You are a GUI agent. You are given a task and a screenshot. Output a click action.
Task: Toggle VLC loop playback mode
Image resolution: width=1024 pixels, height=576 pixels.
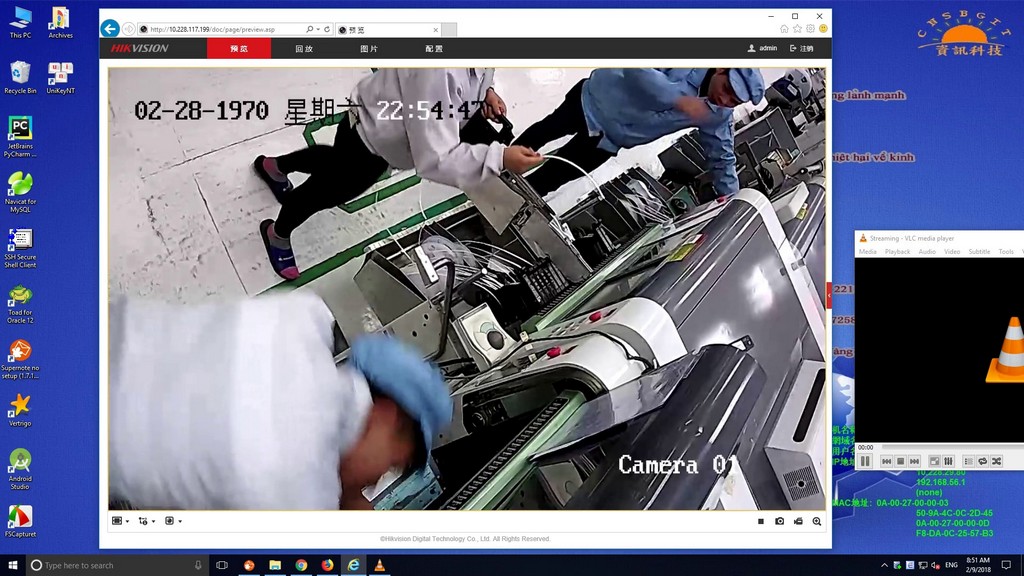pos(982,461)
